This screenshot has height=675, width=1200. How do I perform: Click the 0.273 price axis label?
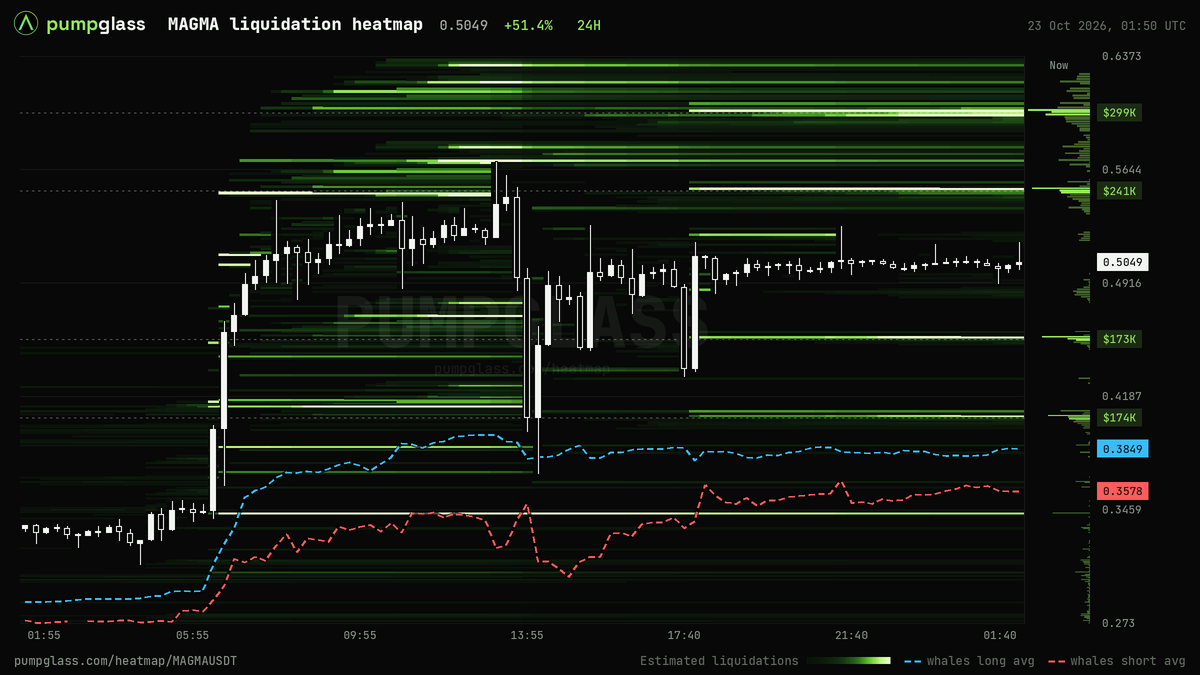coord(1118,623)
